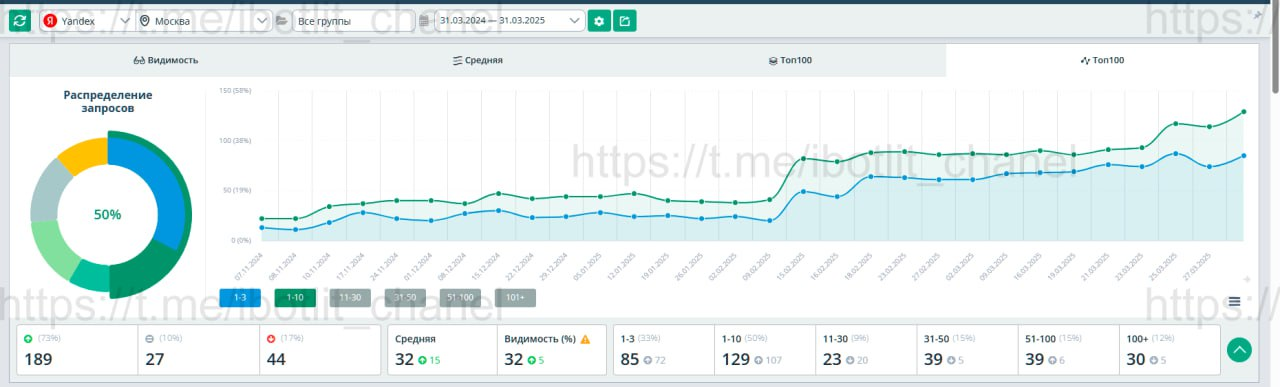Open the chart hamburger context menu
Image resolution: width=1280 pixels, height=387 pixels.
(x=1234, y=301)
